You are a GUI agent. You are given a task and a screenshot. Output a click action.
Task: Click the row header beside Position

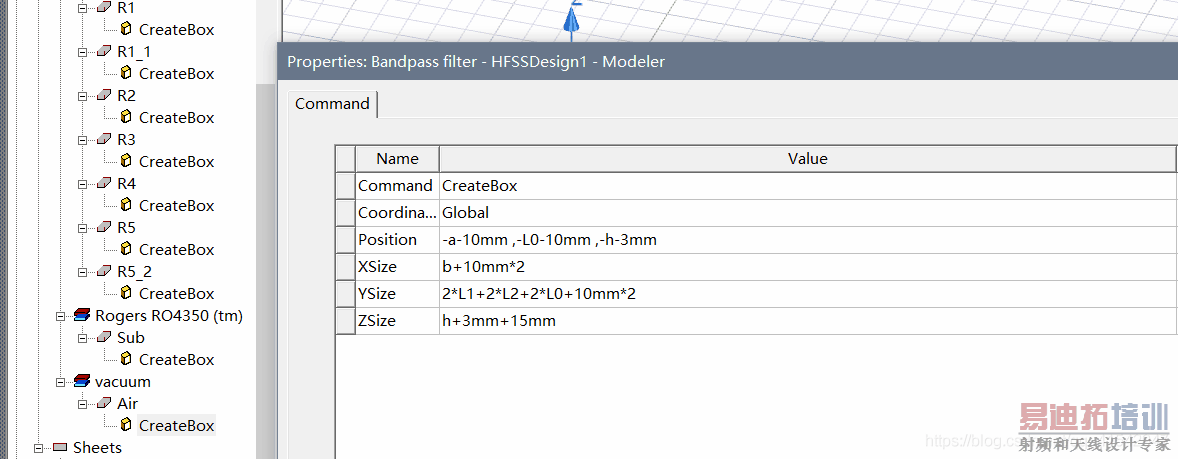346,240
